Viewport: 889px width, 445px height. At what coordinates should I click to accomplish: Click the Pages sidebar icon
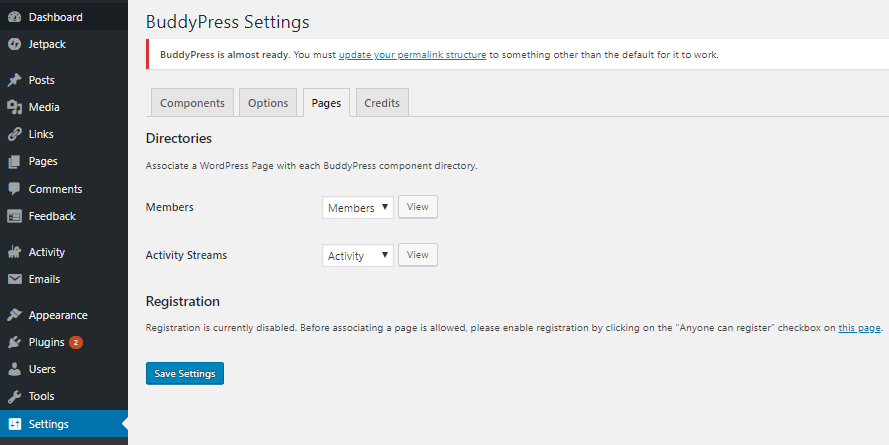(x=14, y=162)
